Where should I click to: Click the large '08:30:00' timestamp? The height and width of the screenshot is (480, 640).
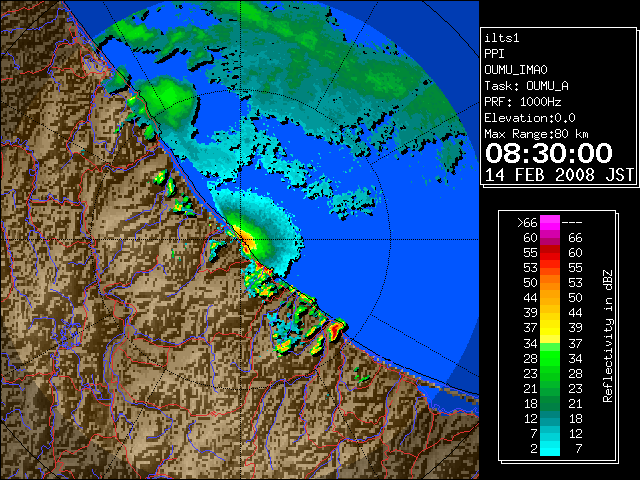click(x=549, y=153)
